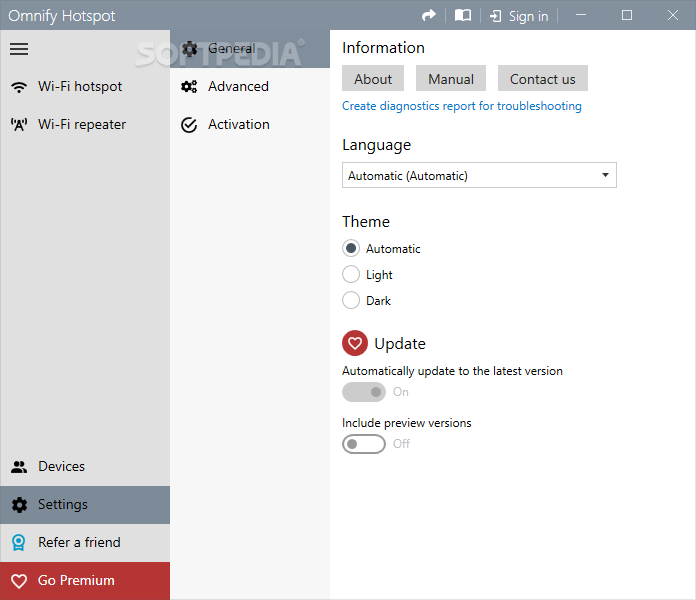Click the Language dropdown arrow
This screenshot has width=696, height=600.
click(x=605, y=175)
